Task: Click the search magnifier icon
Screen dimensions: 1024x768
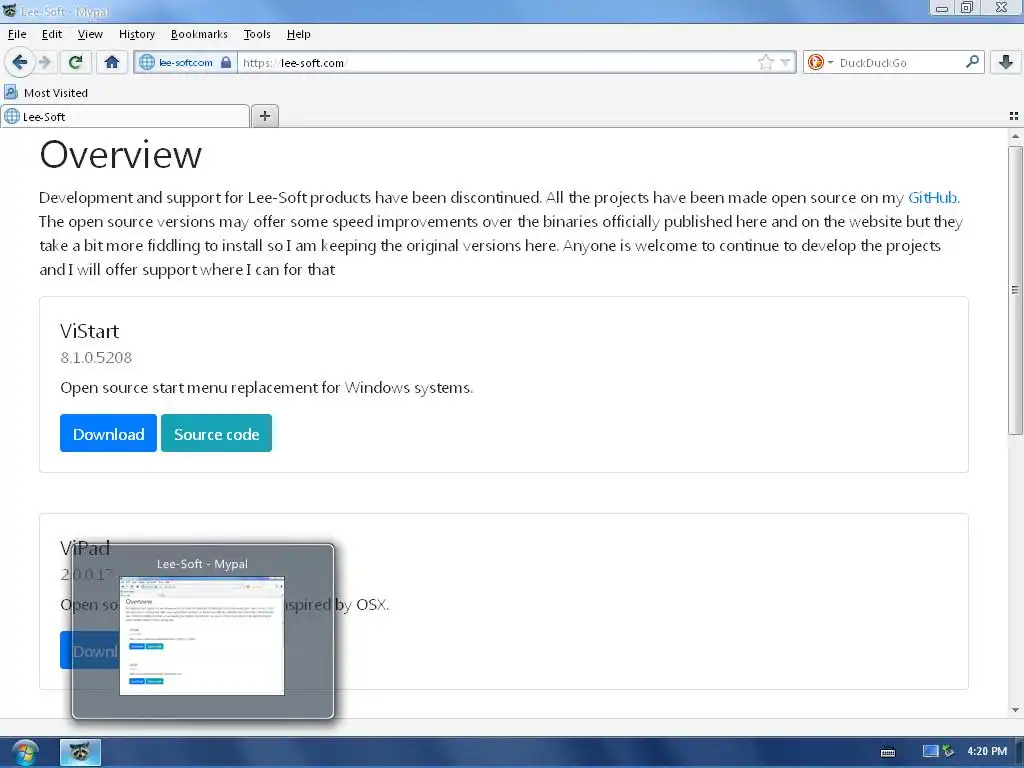Action: click(x=972, y=62)
